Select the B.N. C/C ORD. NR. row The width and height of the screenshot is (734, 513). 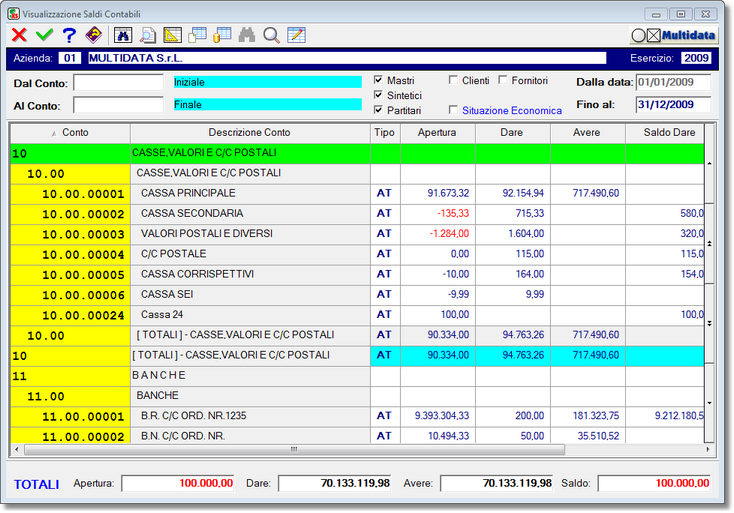coord(357,436)
